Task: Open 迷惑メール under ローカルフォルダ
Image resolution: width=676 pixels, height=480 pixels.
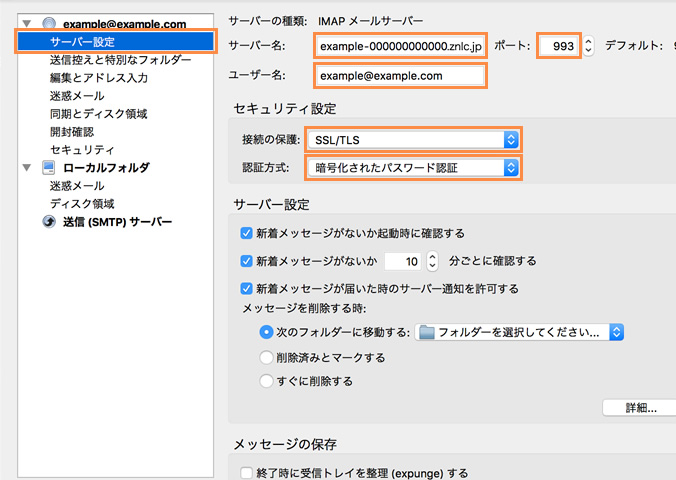Action: (x=77, y=185)
